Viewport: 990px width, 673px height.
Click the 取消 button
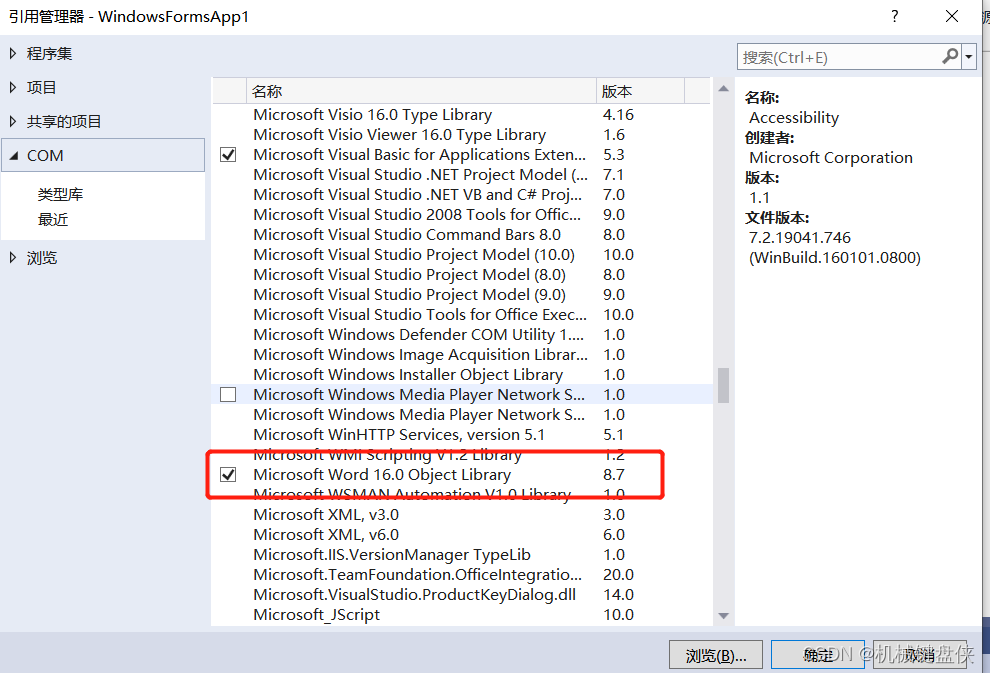tap(920, 655)
